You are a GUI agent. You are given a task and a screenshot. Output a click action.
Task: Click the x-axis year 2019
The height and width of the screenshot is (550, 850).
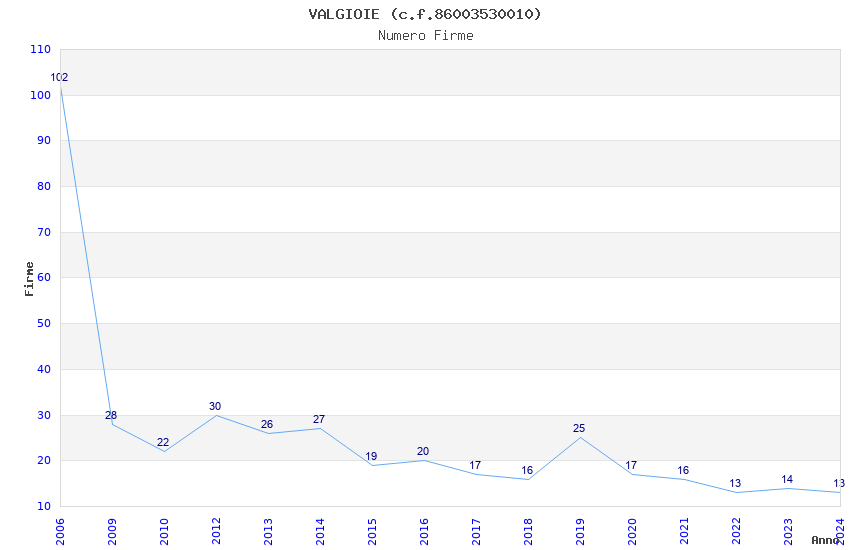(580, 532)
